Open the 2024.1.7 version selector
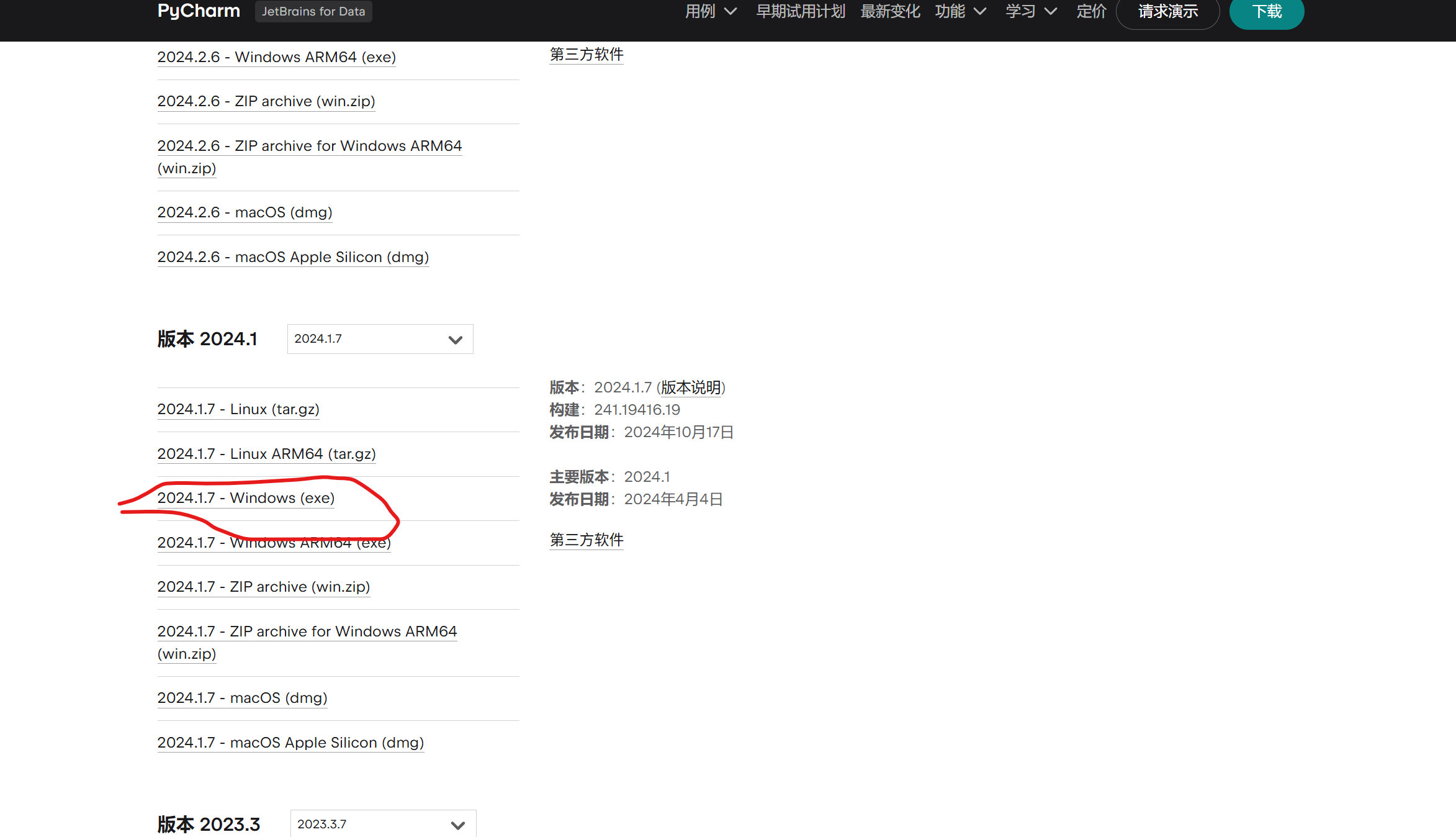Screen dimensions: 1456x837 [379, 339]
